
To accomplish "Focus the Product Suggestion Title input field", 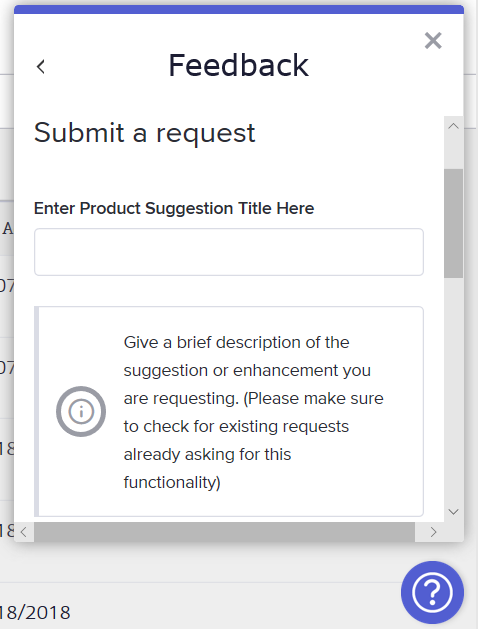I will click(229, 252).
